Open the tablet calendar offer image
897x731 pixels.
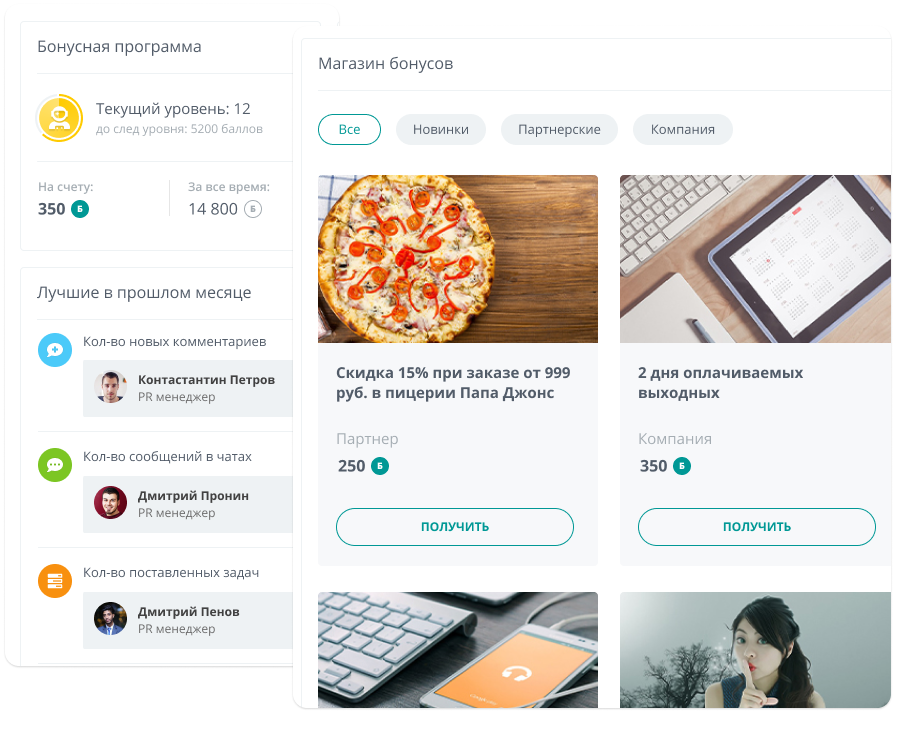click(x=755, y=259)
